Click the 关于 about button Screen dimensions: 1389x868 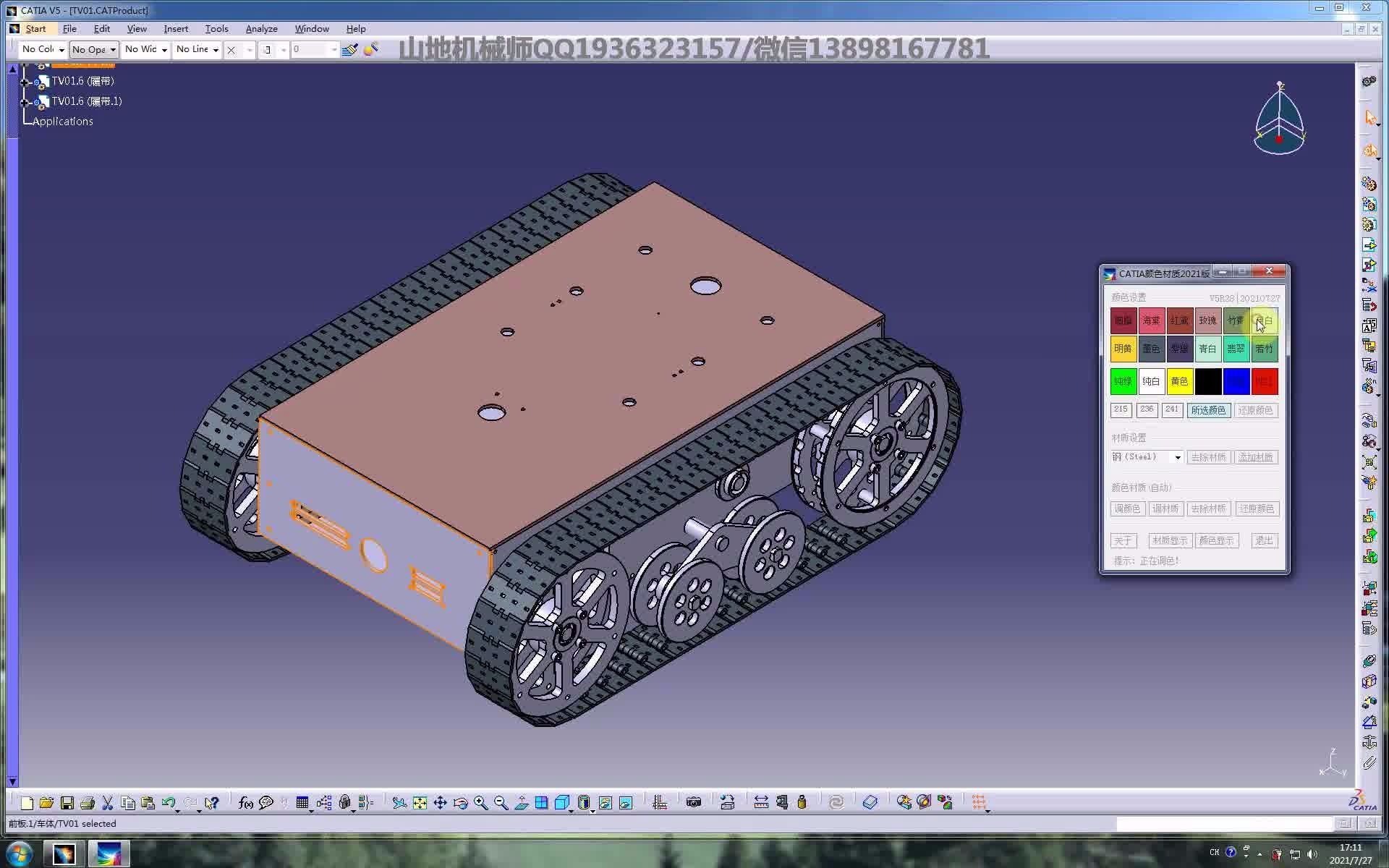coord(1123,540)
